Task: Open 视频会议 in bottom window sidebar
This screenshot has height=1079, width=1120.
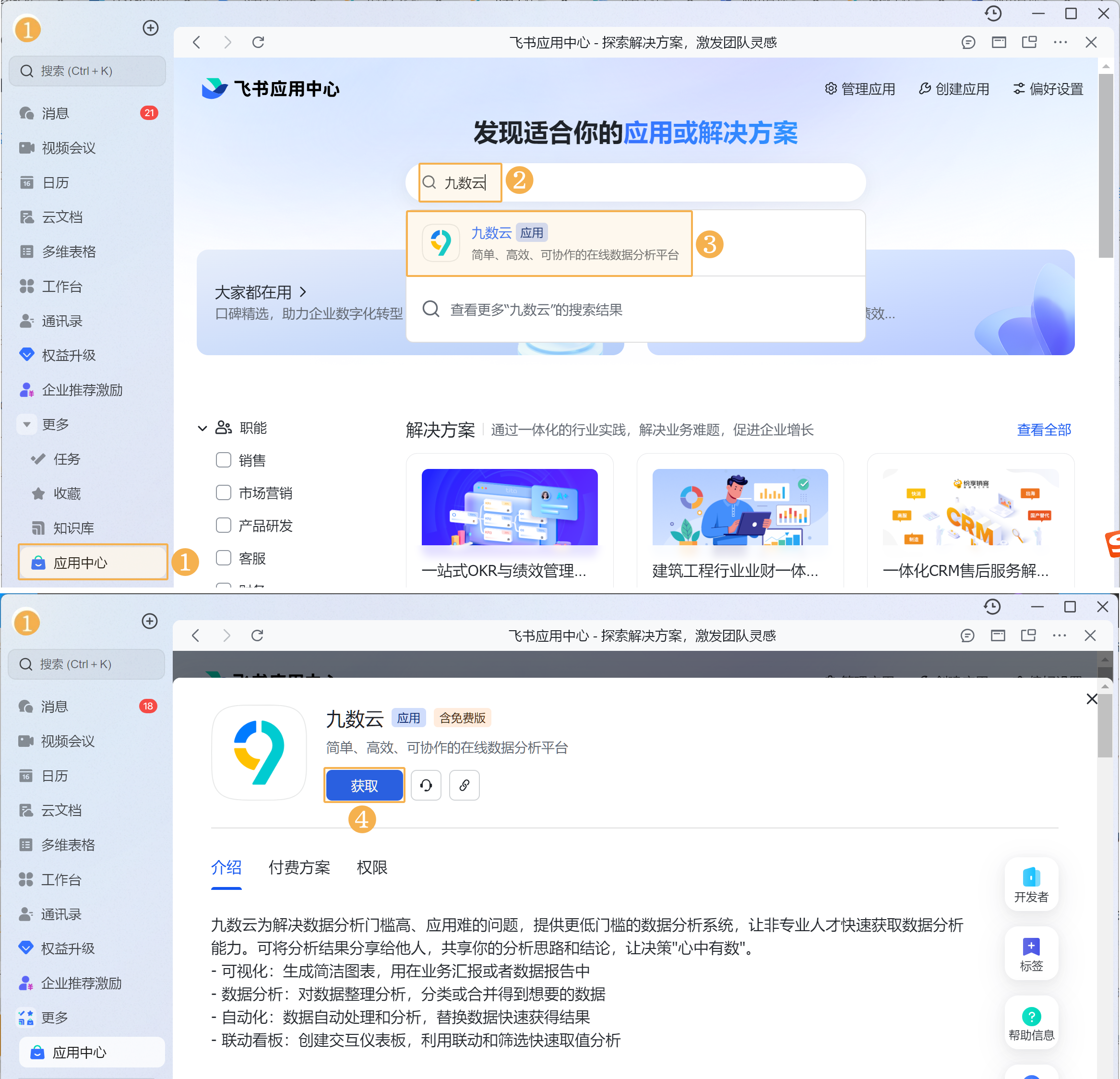Action: 87,741
